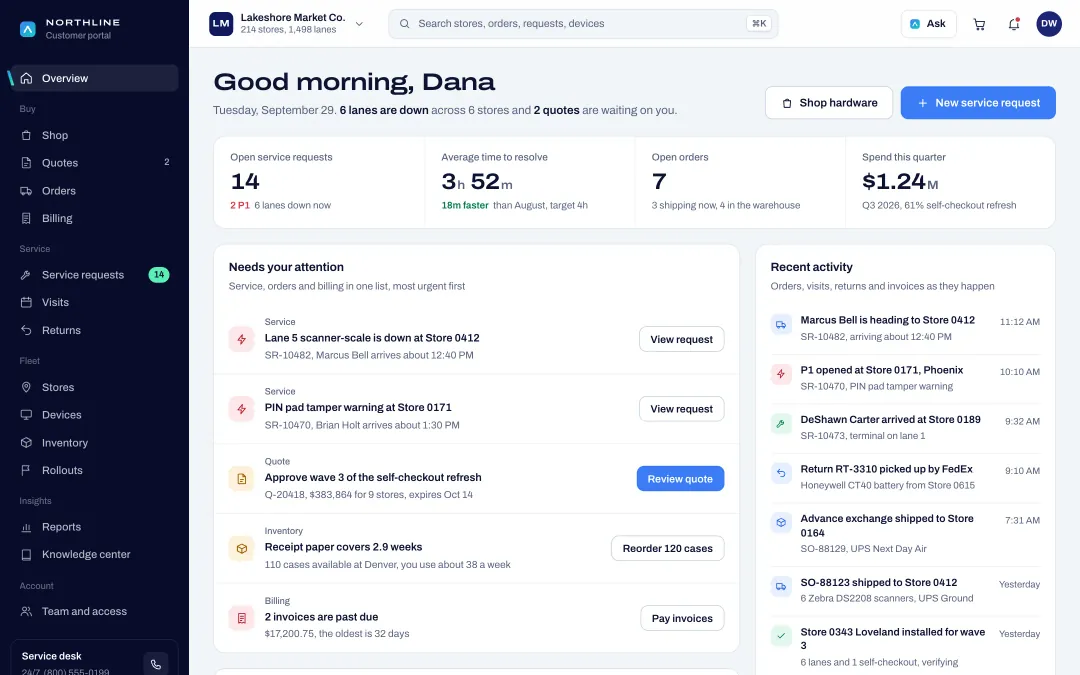The image size is (1080, 675).
Task: Open the shopping cart icon
Action: [x=979, y=24]
